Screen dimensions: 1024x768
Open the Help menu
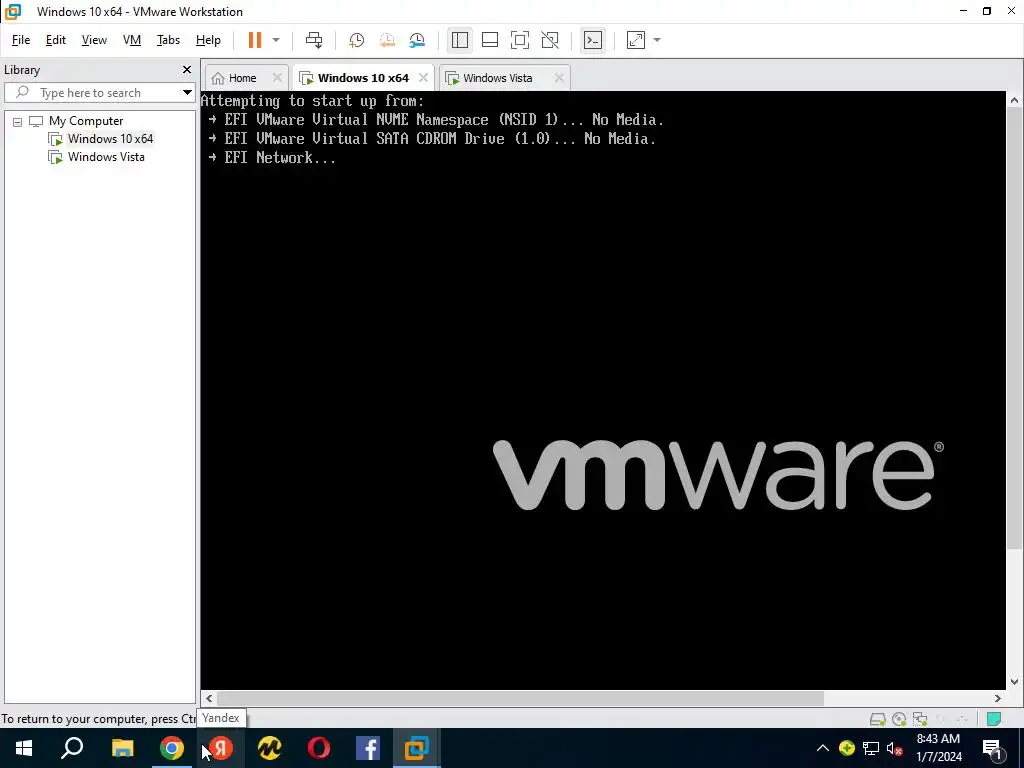[x=208, y=40]
